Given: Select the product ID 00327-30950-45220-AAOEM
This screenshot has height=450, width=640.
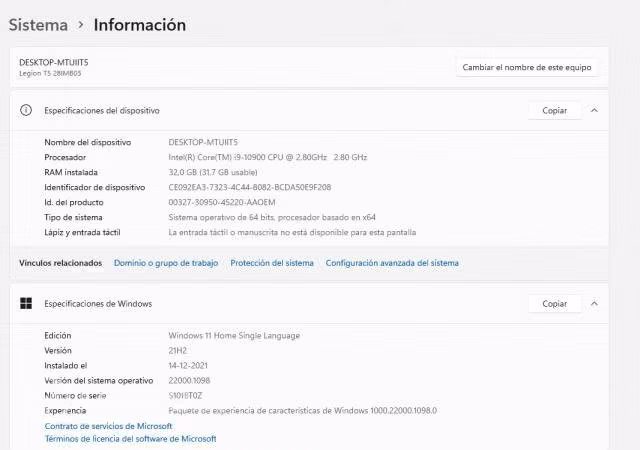Looking at the screenshot, I should click(x=222, y=203).
